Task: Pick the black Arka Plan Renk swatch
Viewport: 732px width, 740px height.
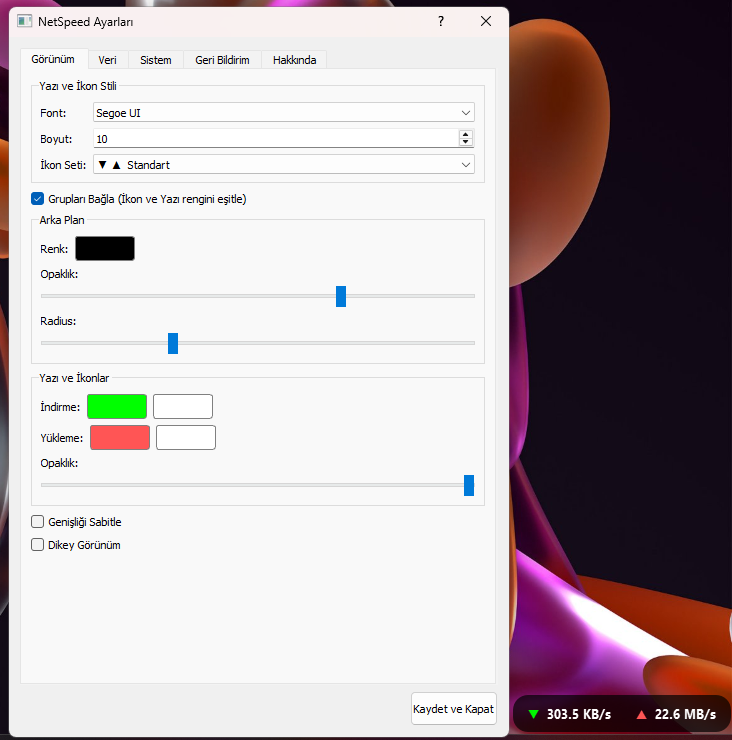Action: 105,248
